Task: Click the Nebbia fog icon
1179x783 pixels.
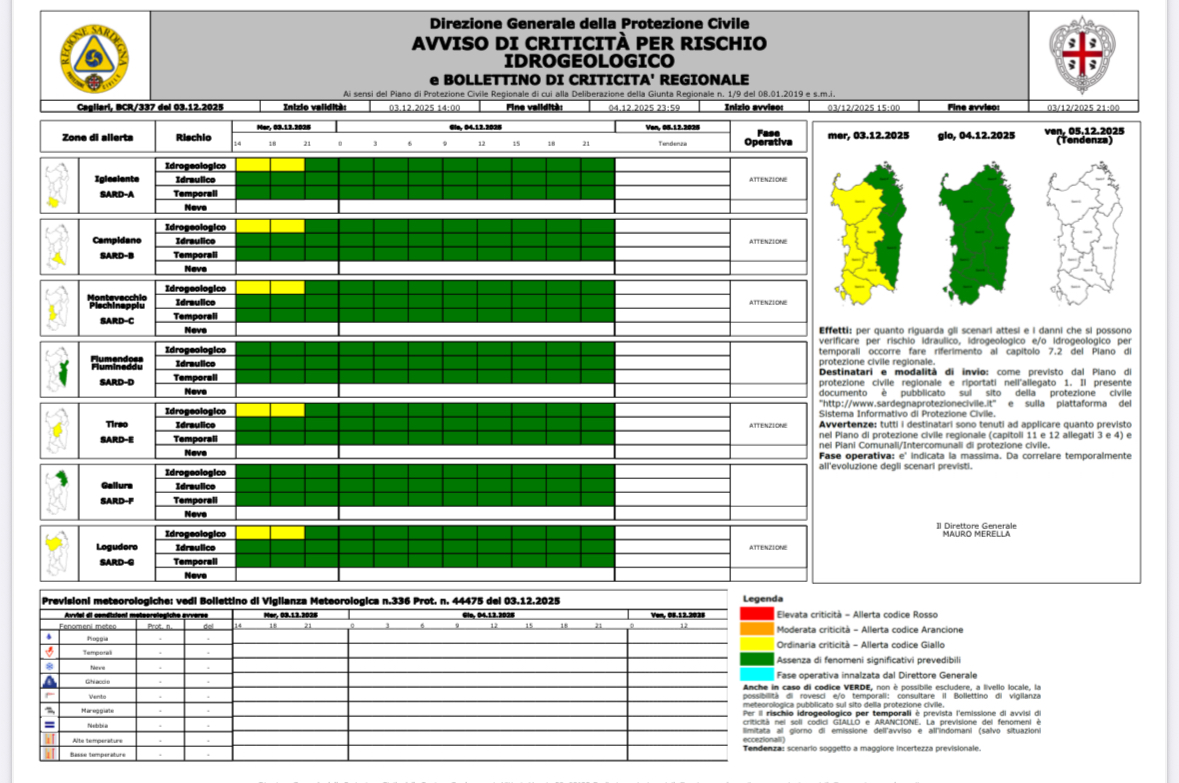Action: point(49,724)
